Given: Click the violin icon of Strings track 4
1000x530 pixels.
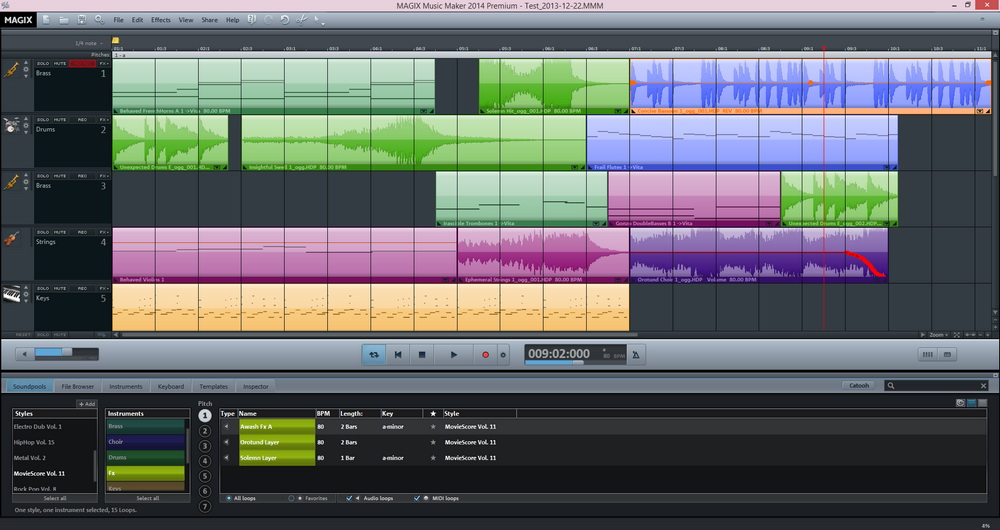Looking at the screenshot, I should [11, 239].
